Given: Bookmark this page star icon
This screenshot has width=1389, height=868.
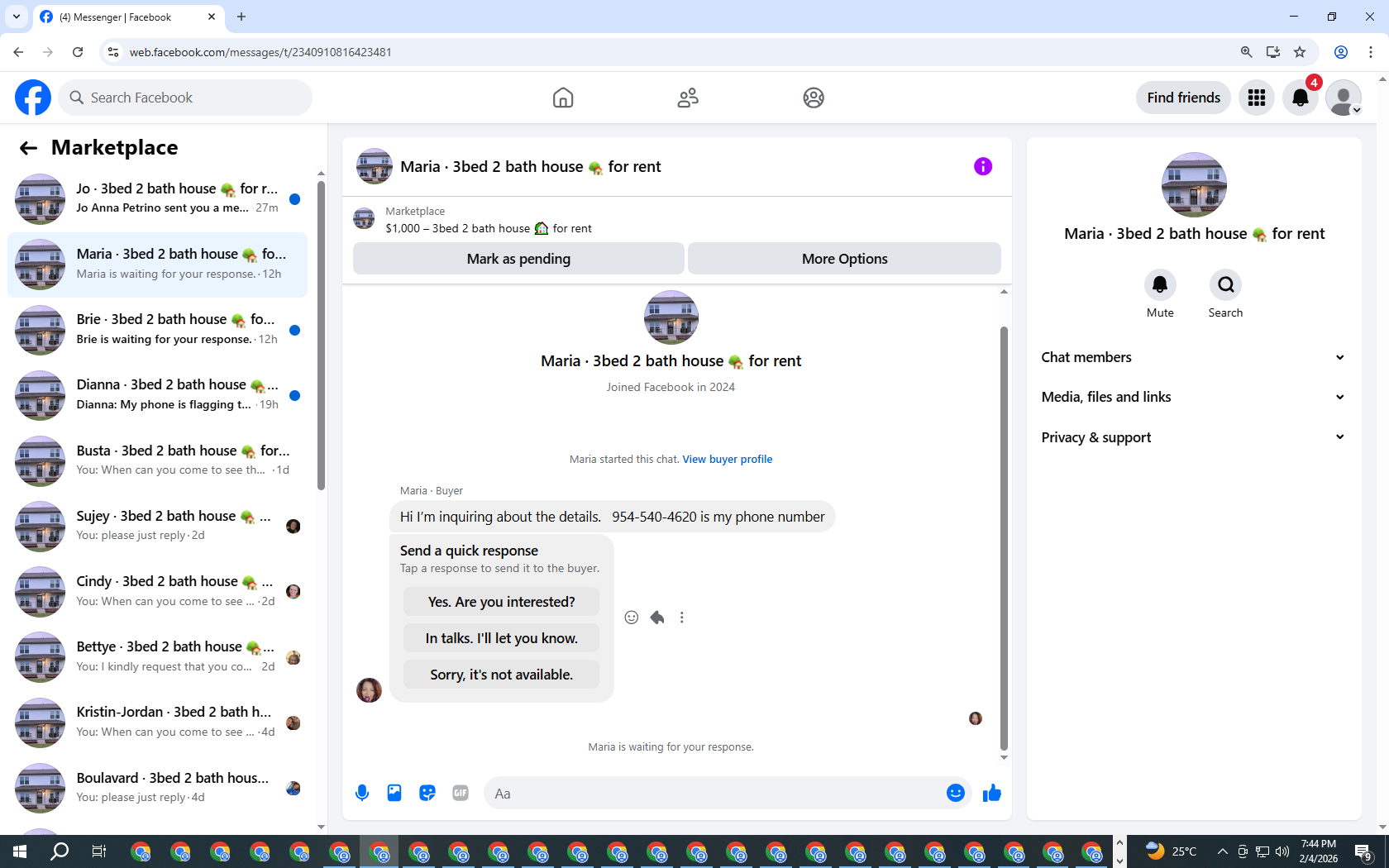Looking at the screenshot, I should pyautogui.click(x=1300, y=52).
